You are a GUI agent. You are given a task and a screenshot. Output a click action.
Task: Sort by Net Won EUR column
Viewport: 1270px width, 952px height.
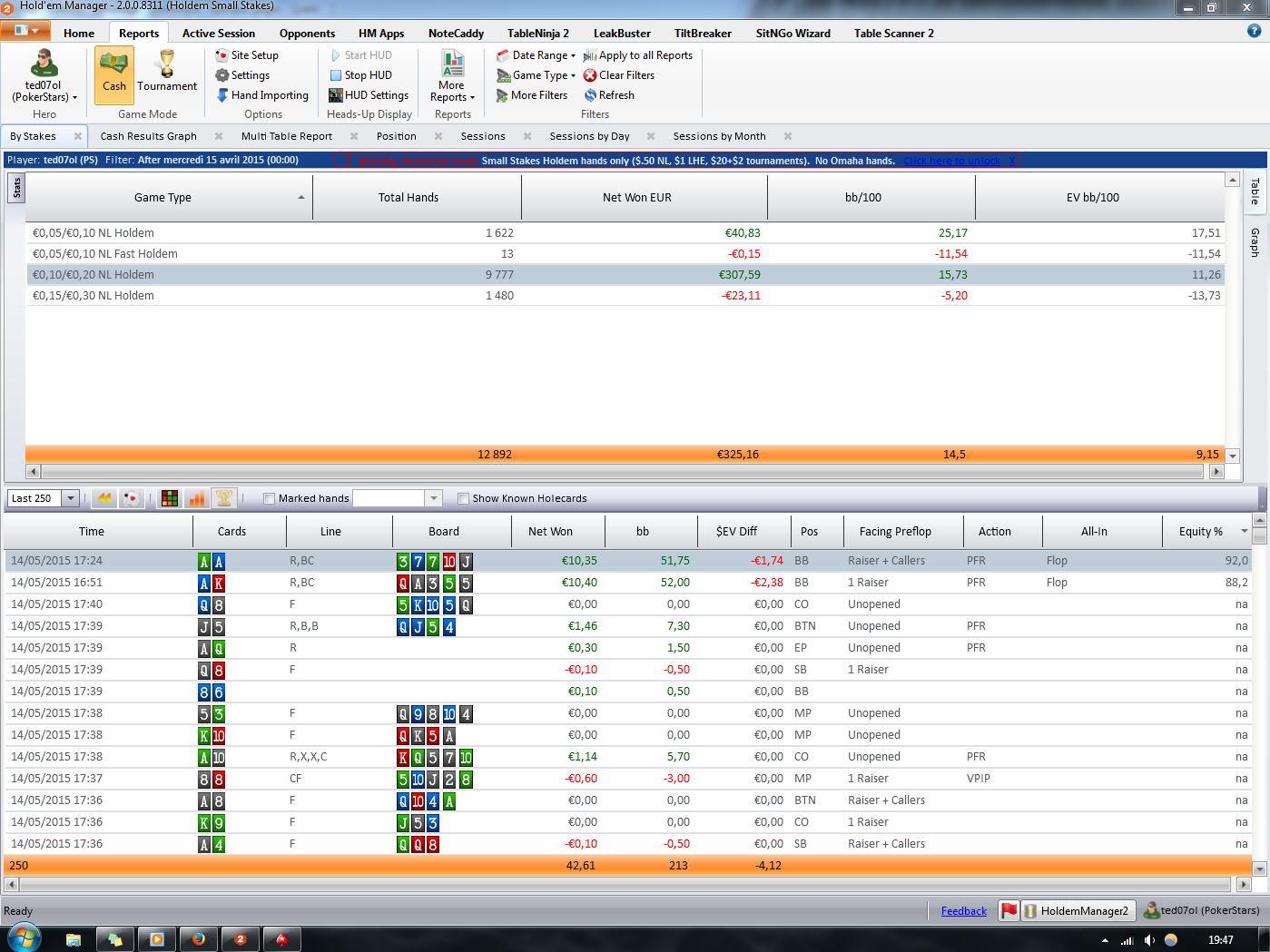click(x=645, y=198)
